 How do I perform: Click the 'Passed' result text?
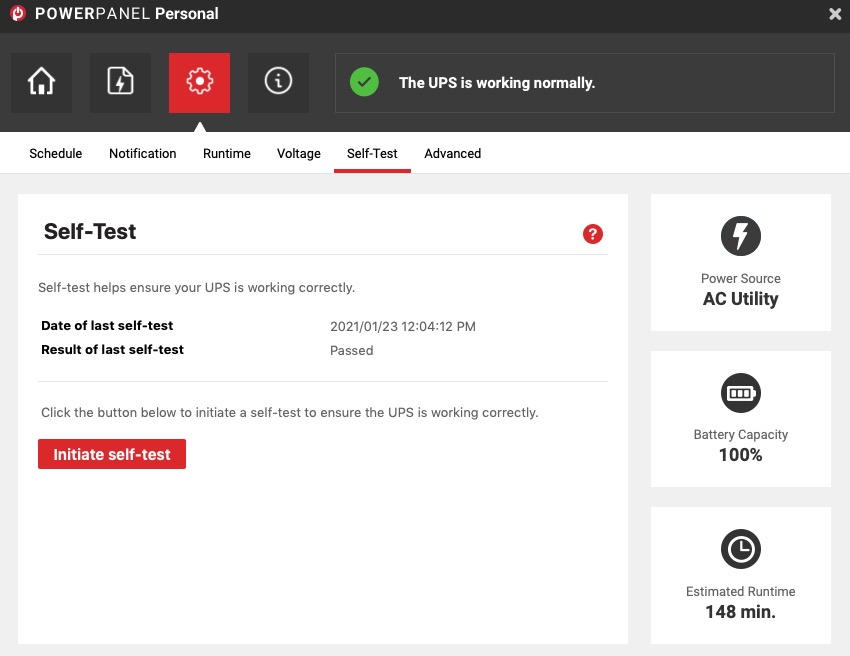click(351, 350)
